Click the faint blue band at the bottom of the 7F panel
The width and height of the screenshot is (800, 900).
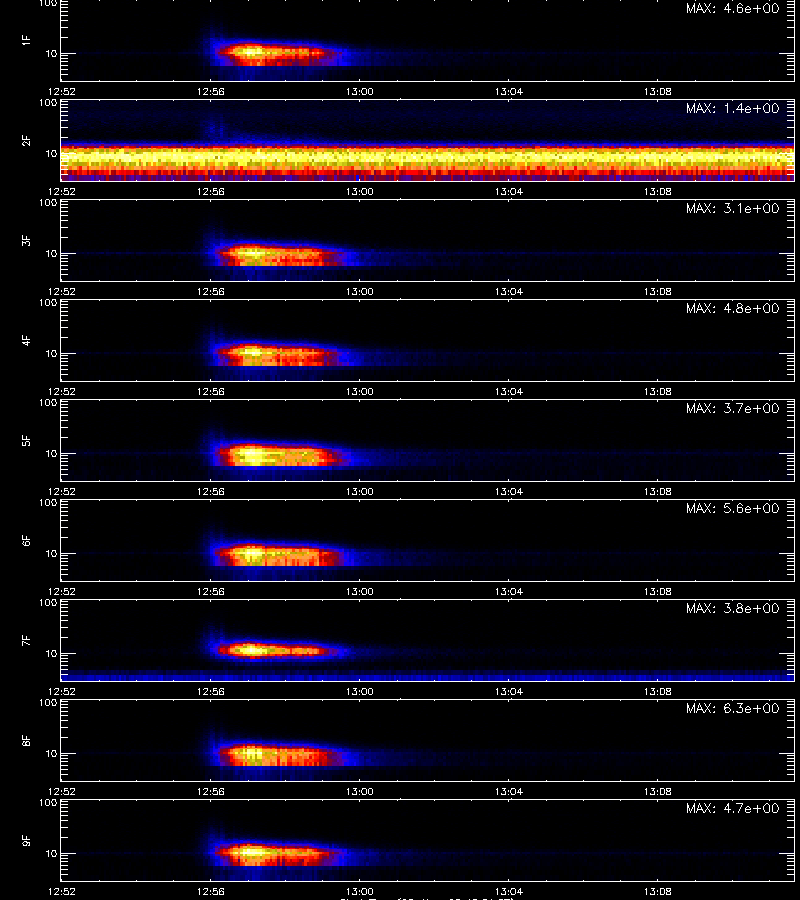[x=428, y=675]
